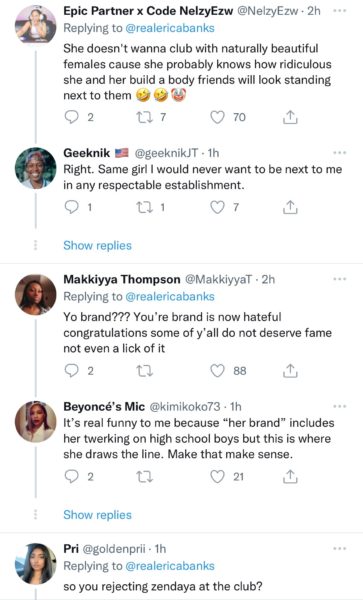Like the Beyoncé's Mic tweet with 21 likes
The height and width of the screenshot is (600, 363).
click(217, 477)
